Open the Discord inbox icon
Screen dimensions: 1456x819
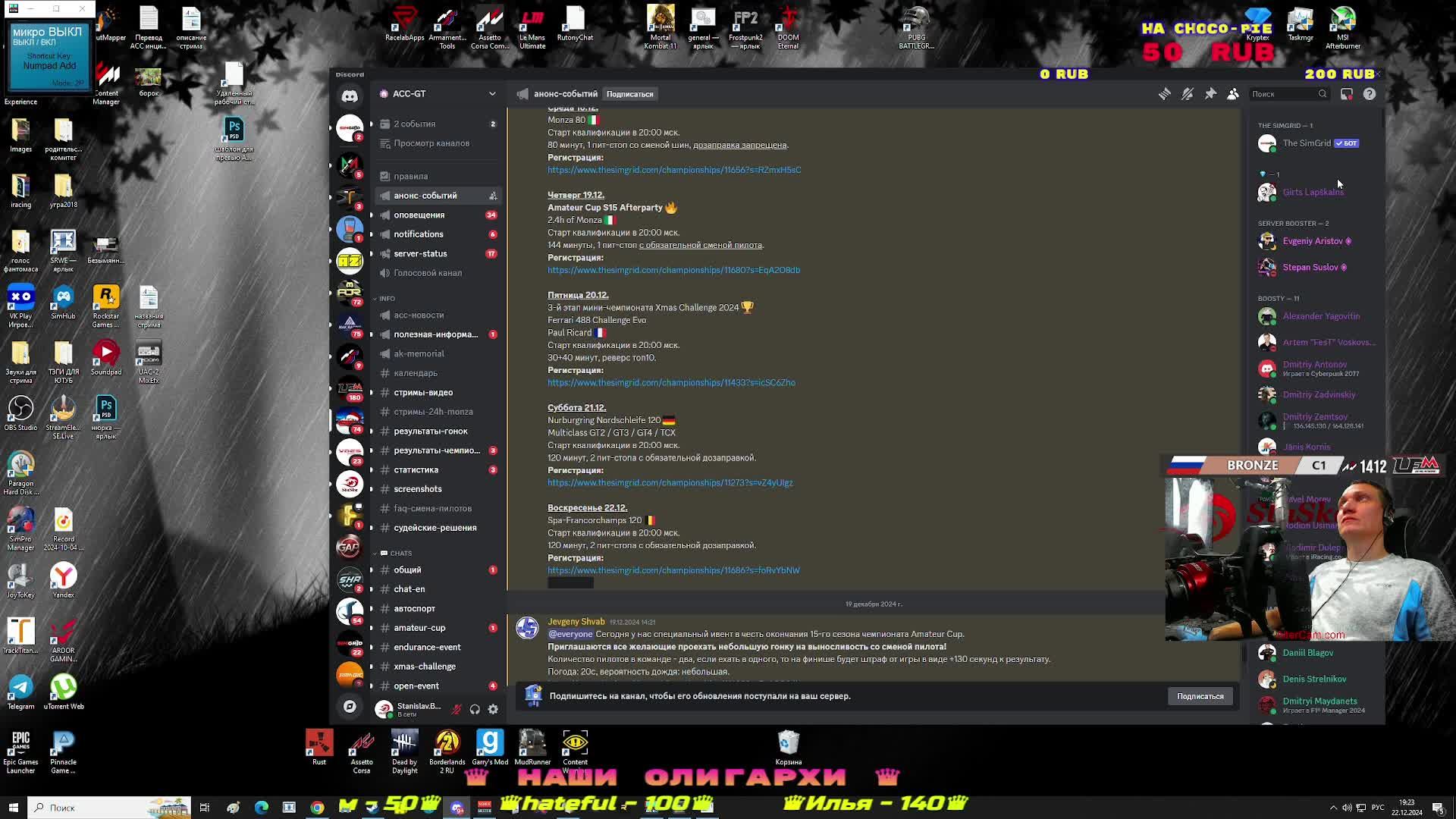1347,94
